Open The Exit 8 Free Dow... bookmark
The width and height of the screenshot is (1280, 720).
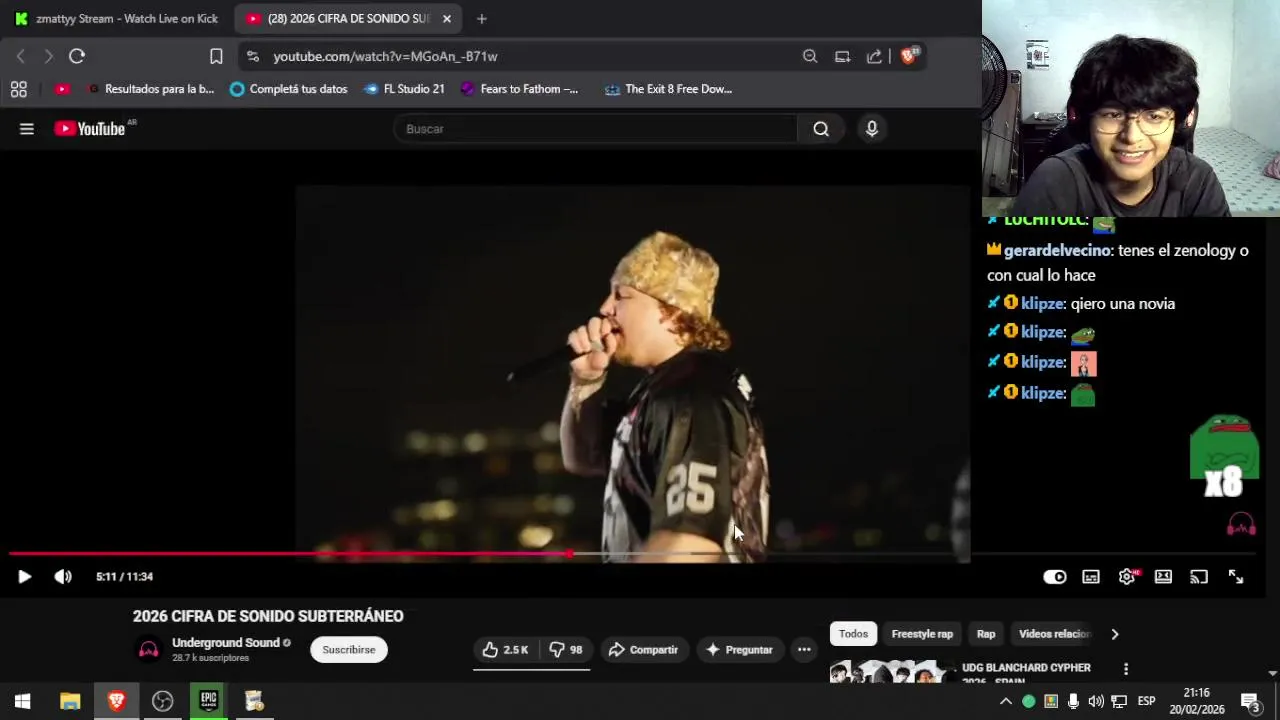pos(668,89)
